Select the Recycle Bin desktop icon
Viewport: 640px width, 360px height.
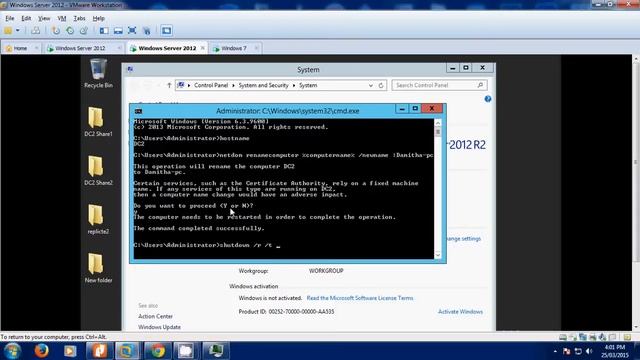[x=98, y=73]
